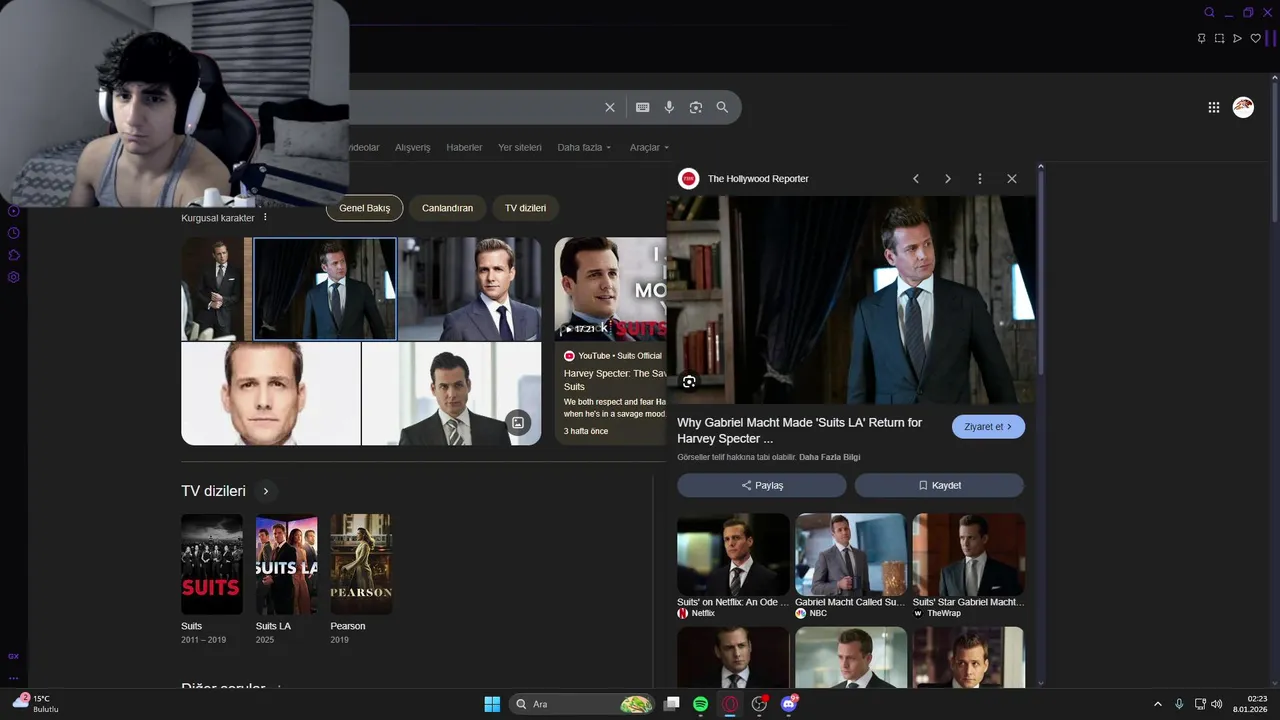This screenshot has height=720, width=1280.
Task: Select the TV dizileri chip
Action: 525,208
